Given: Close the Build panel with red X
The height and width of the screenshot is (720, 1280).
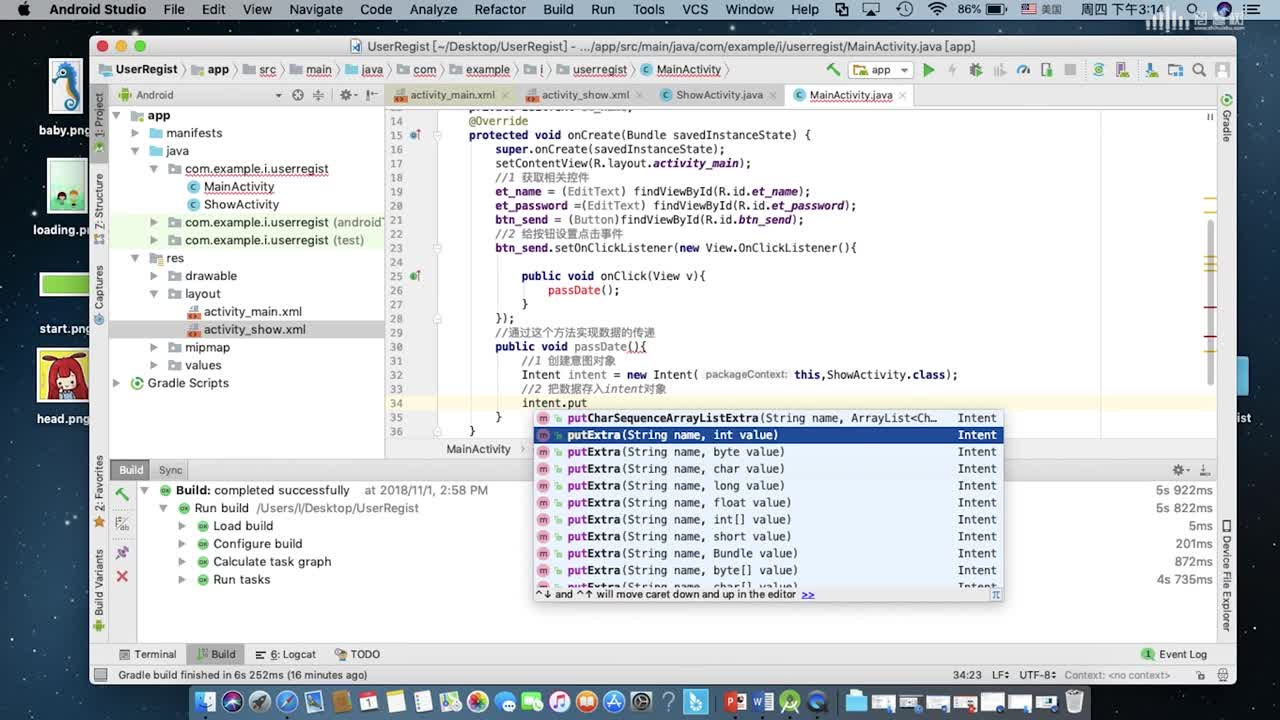Looking at the screenshot, I should pyautogui.click(x=122, y=576).
